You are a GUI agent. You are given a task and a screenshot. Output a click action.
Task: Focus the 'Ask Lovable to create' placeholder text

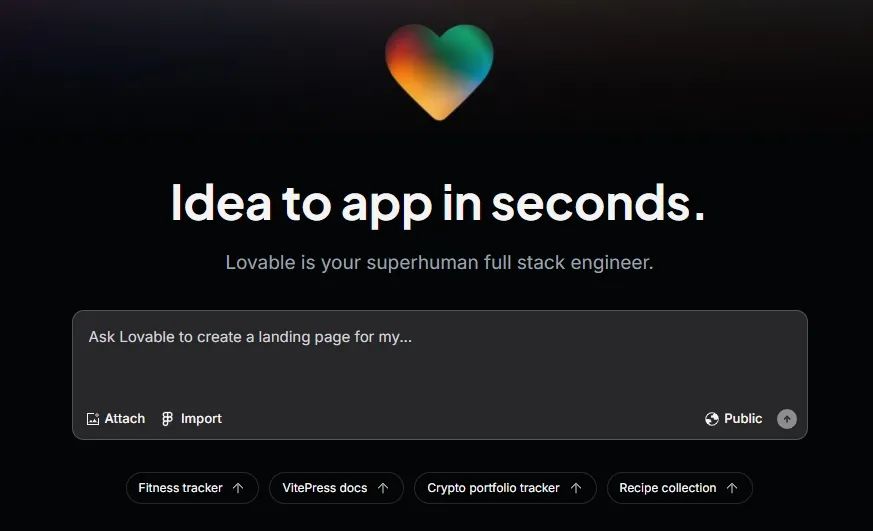pos(250,337)
